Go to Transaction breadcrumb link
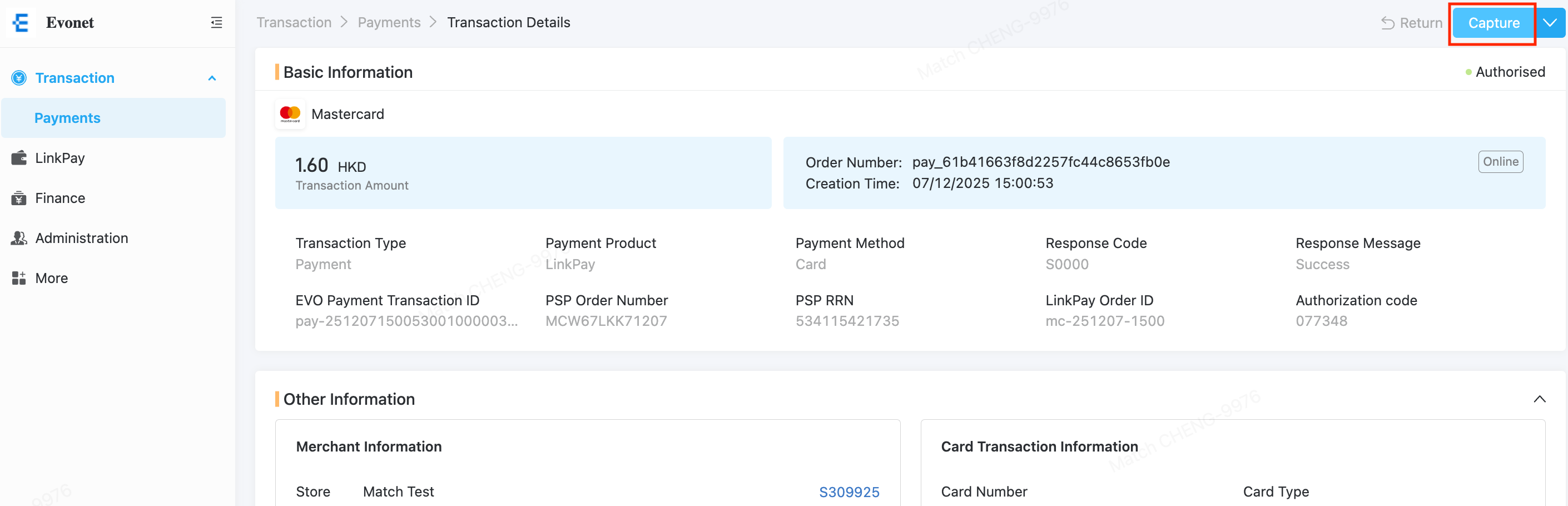 (294, 23)
